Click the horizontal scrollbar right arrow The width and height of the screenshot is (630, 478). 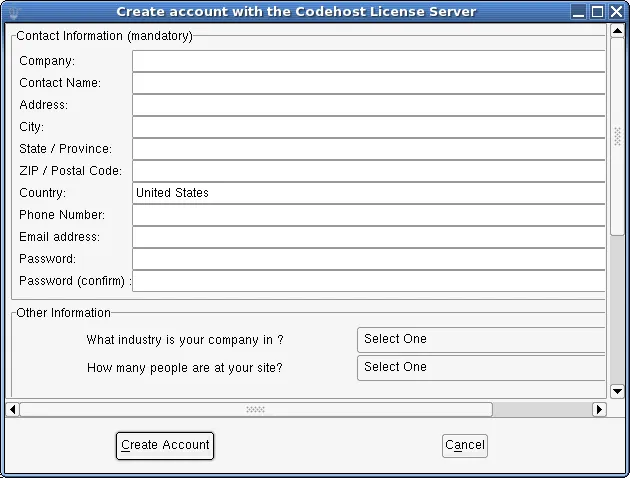pyautogui.click(x=599, y=409)
